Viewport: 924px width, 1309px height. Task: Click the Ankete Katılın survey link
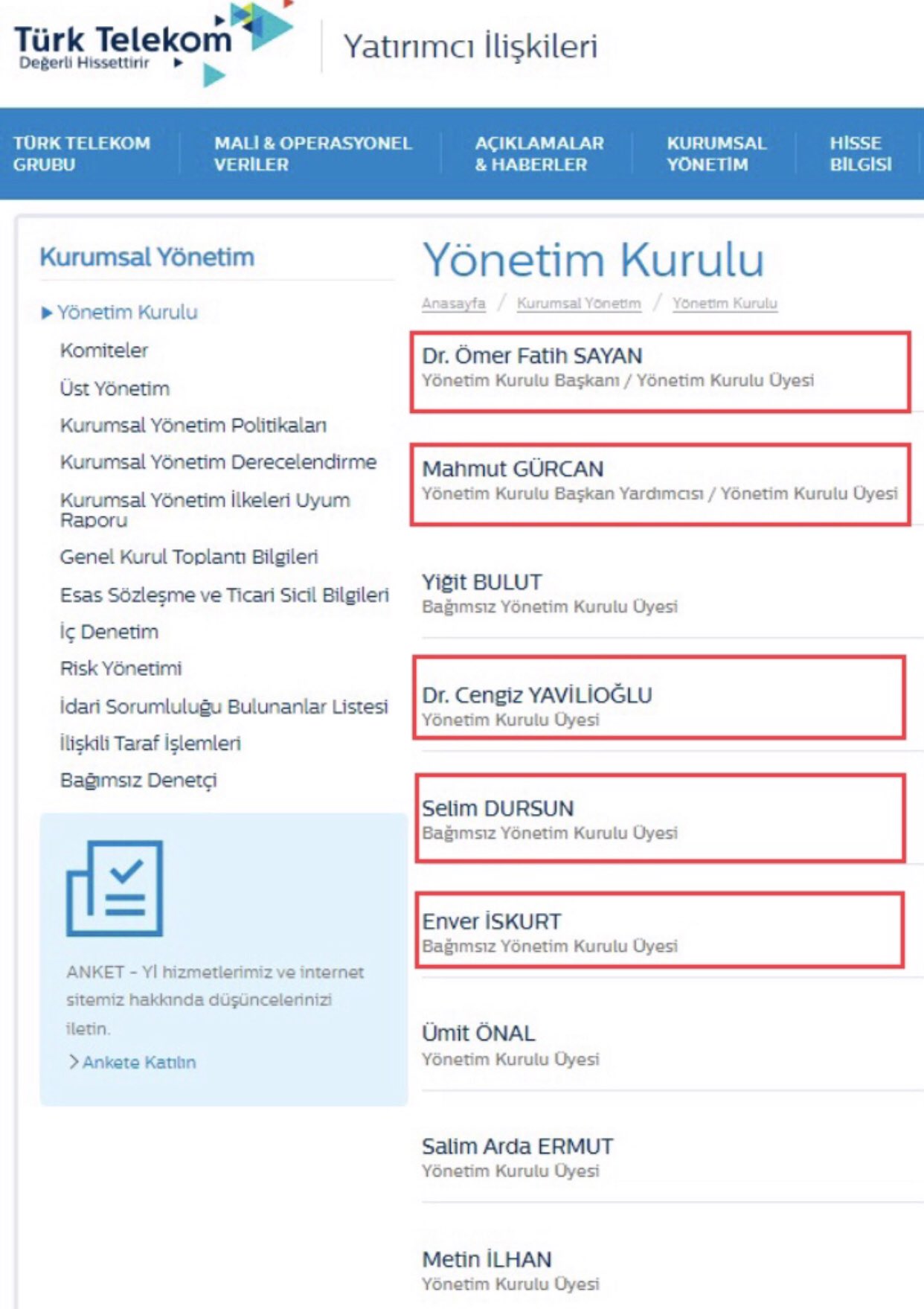click(x=138, y=1062)
